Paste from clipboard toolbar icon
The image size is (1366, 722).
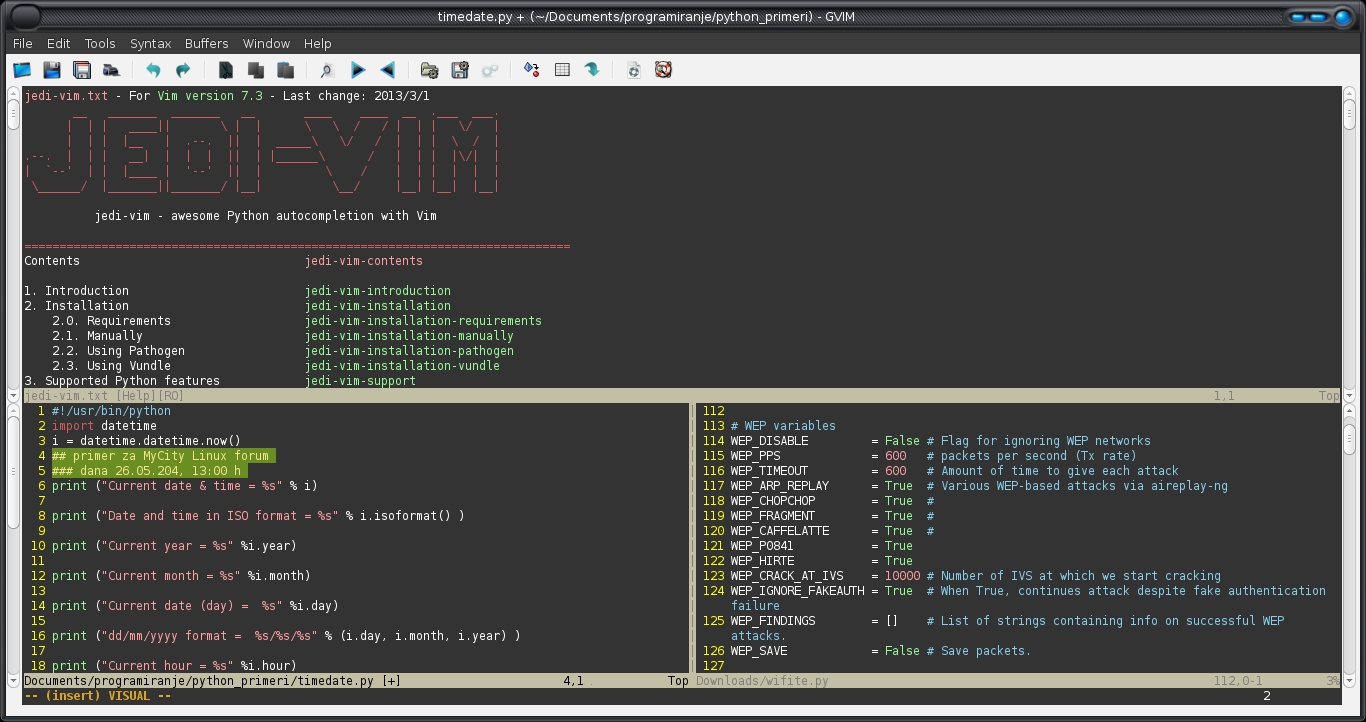pyautogui.click(x=286, y=70)
